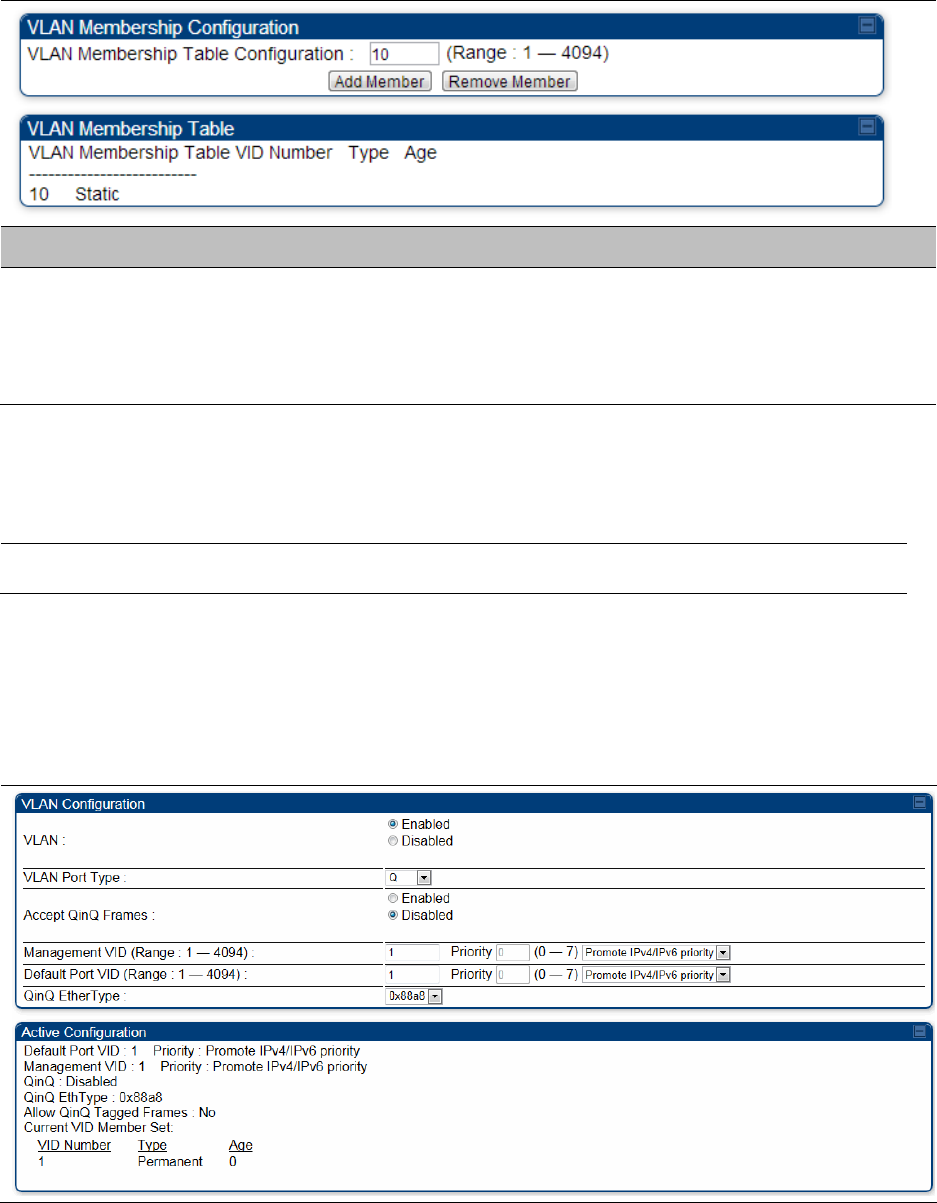Click the Default Port VID input field
Screen dimensions: 937x1203
[x=413, y=974]
